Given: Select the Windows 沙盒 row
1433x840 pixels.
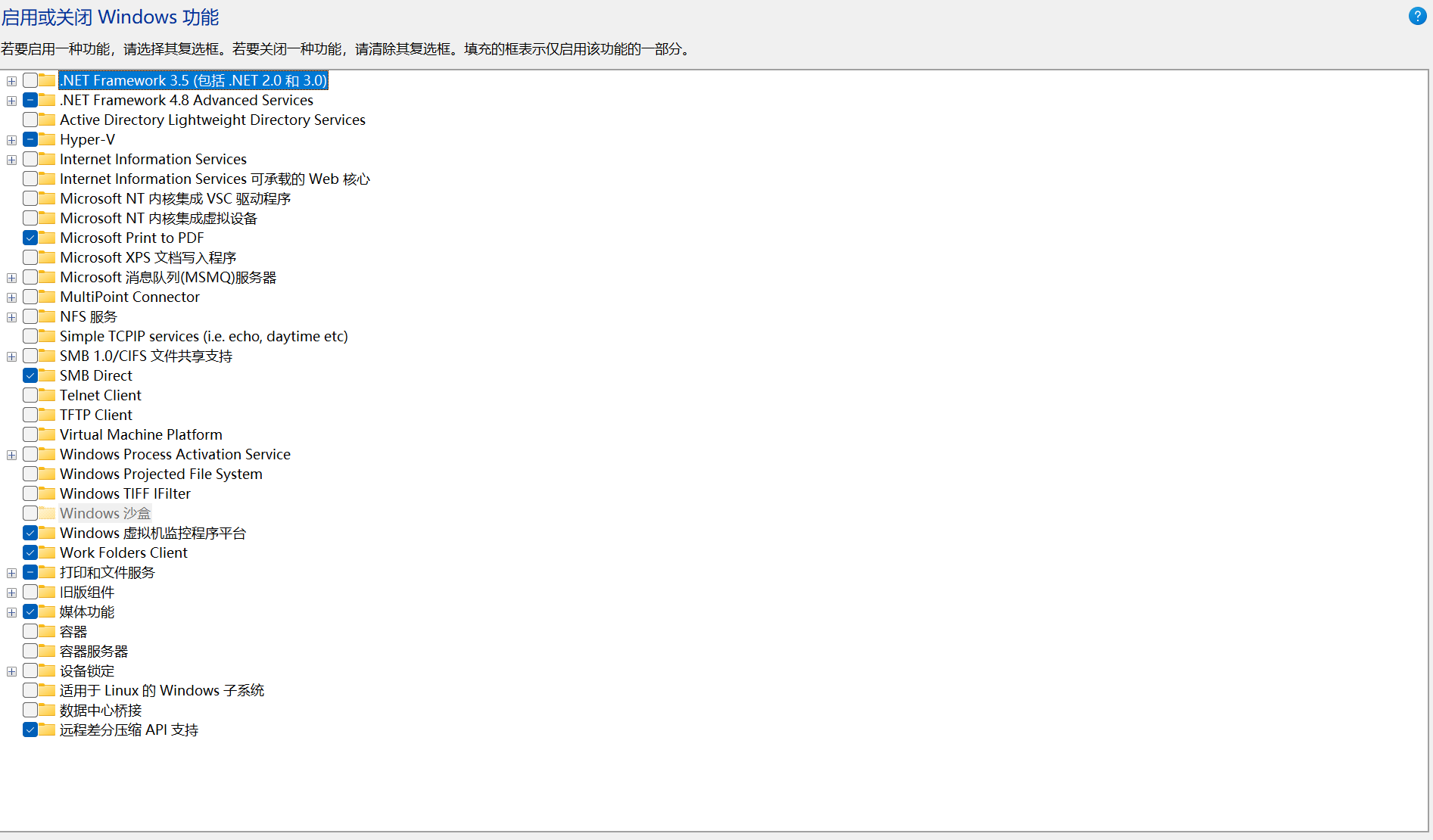Looking at the screenshot, I should point(105,513).
